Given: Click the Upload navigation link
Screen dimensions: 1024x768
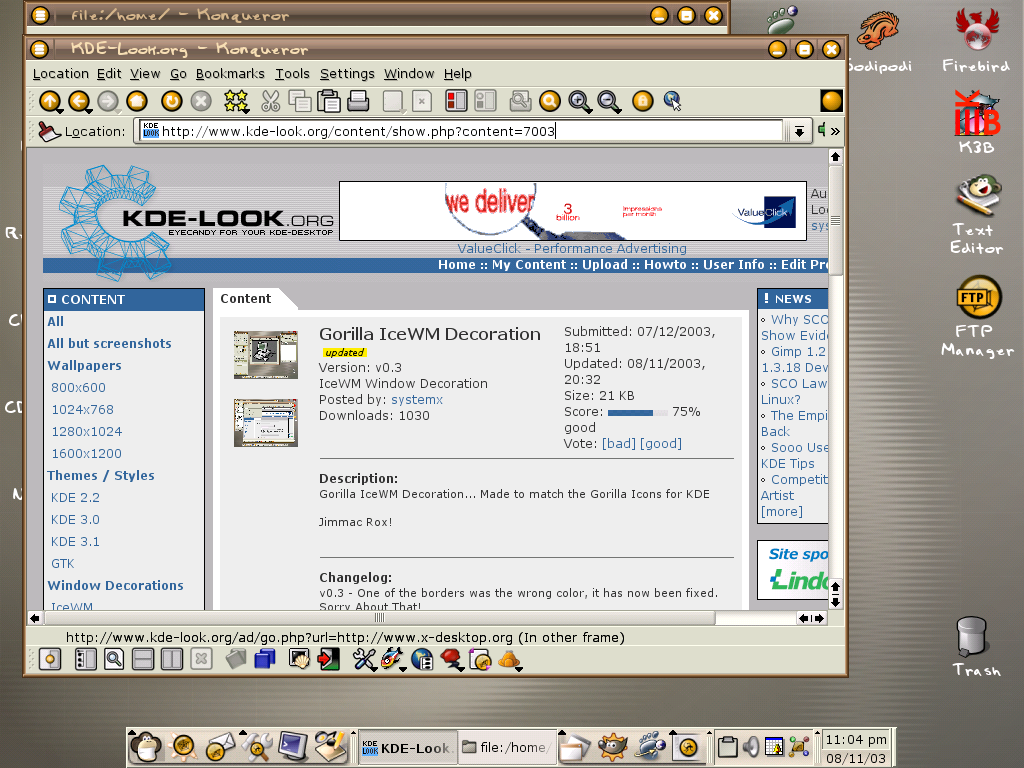Looking at the screenshot, I should pyautogui.click(x=605, y=264).
